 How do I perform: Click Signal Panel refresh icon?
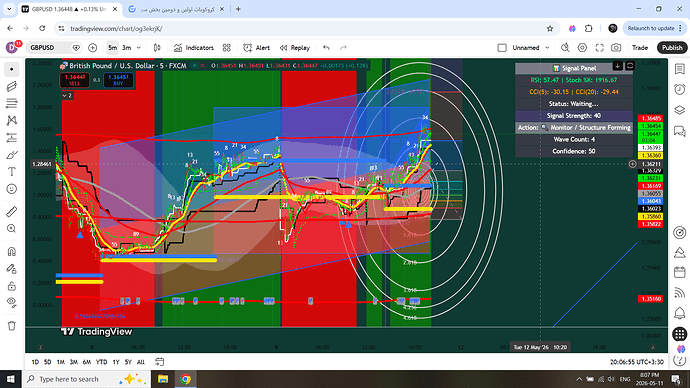630,66
